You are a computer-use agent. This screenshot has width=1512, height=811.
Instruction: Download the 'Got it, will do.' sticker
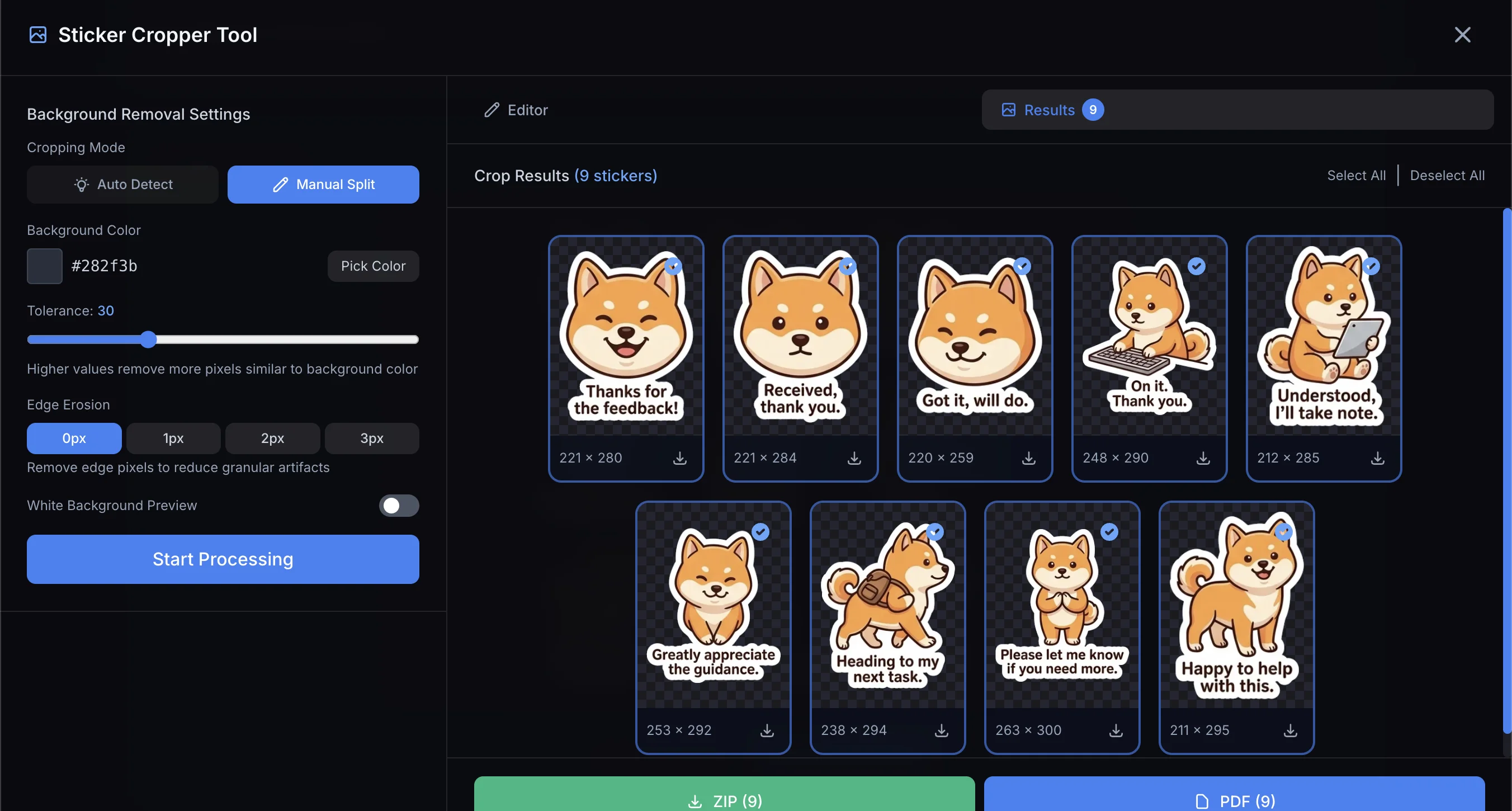pos(1028,458)
